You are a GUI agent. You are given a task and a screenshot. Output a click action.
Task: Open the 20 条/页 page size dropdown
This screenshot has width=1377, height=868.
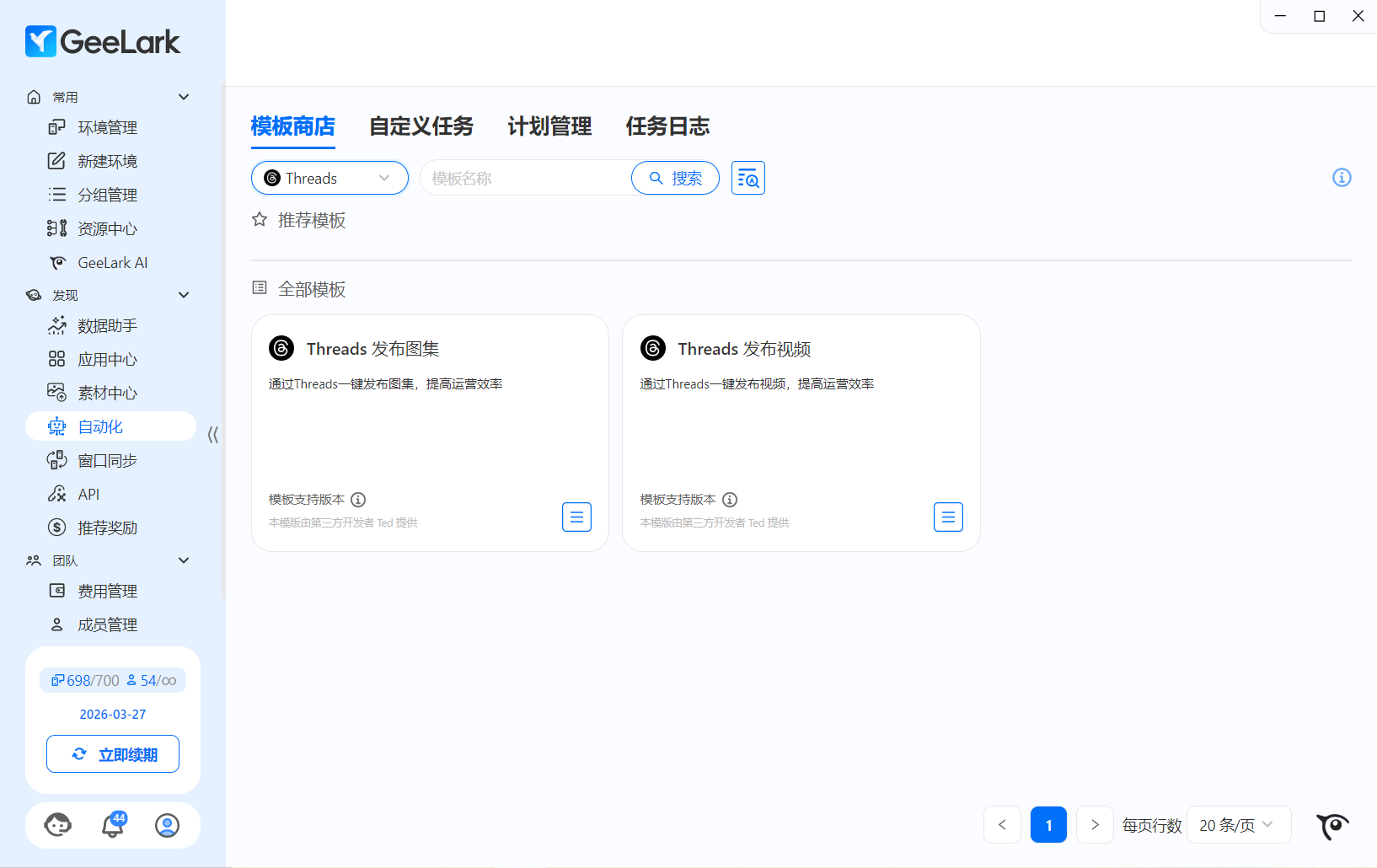coord(1236,825)
